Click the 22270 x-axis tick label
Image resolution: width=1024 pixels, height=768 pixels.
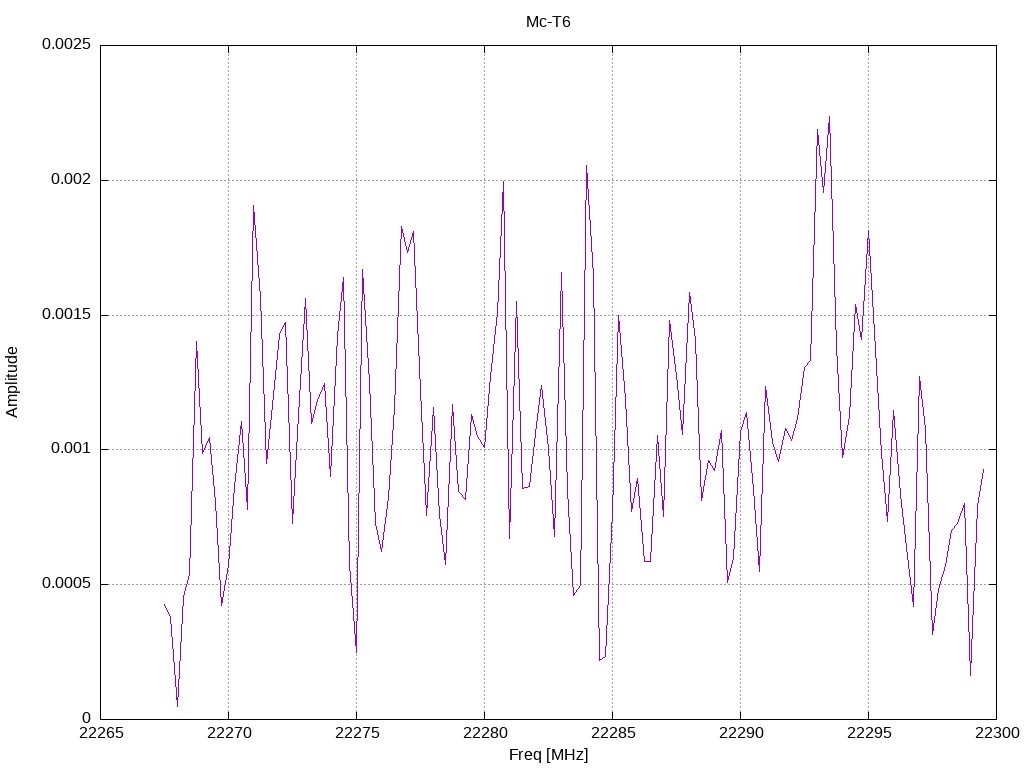click(x=229, y=733)
